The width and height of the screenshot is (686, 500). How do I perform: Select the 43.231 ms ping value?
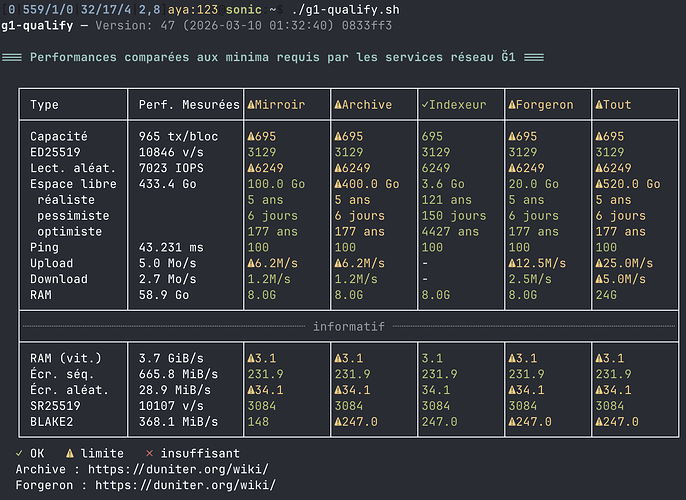click(171, 247)
